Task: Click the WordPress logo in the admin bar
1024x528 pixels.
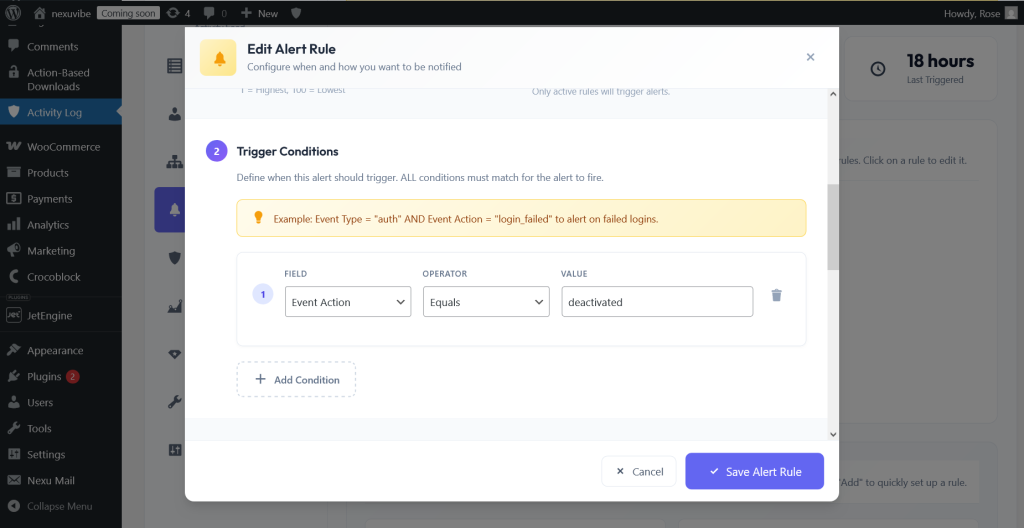Action: point(13,13)
